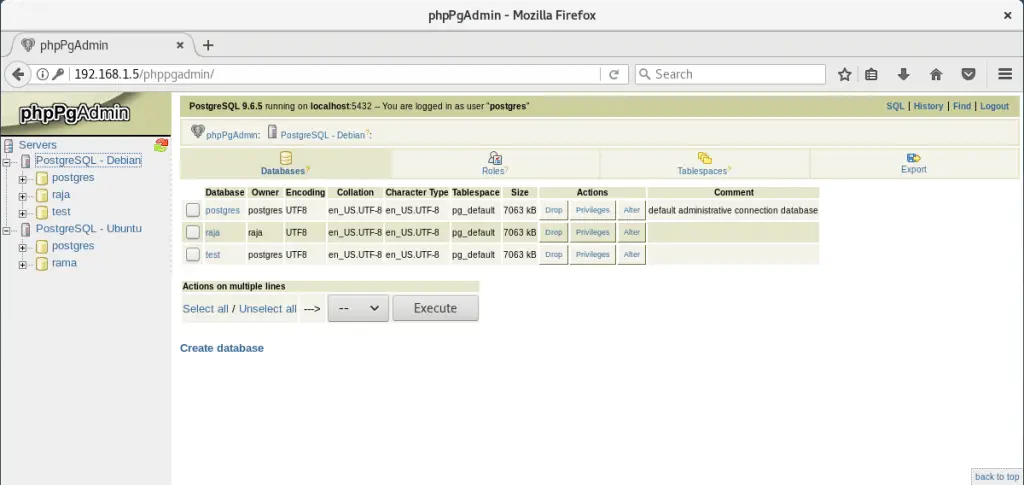
Task: Log out using the Logout link
Action: (x=995, y=106)
